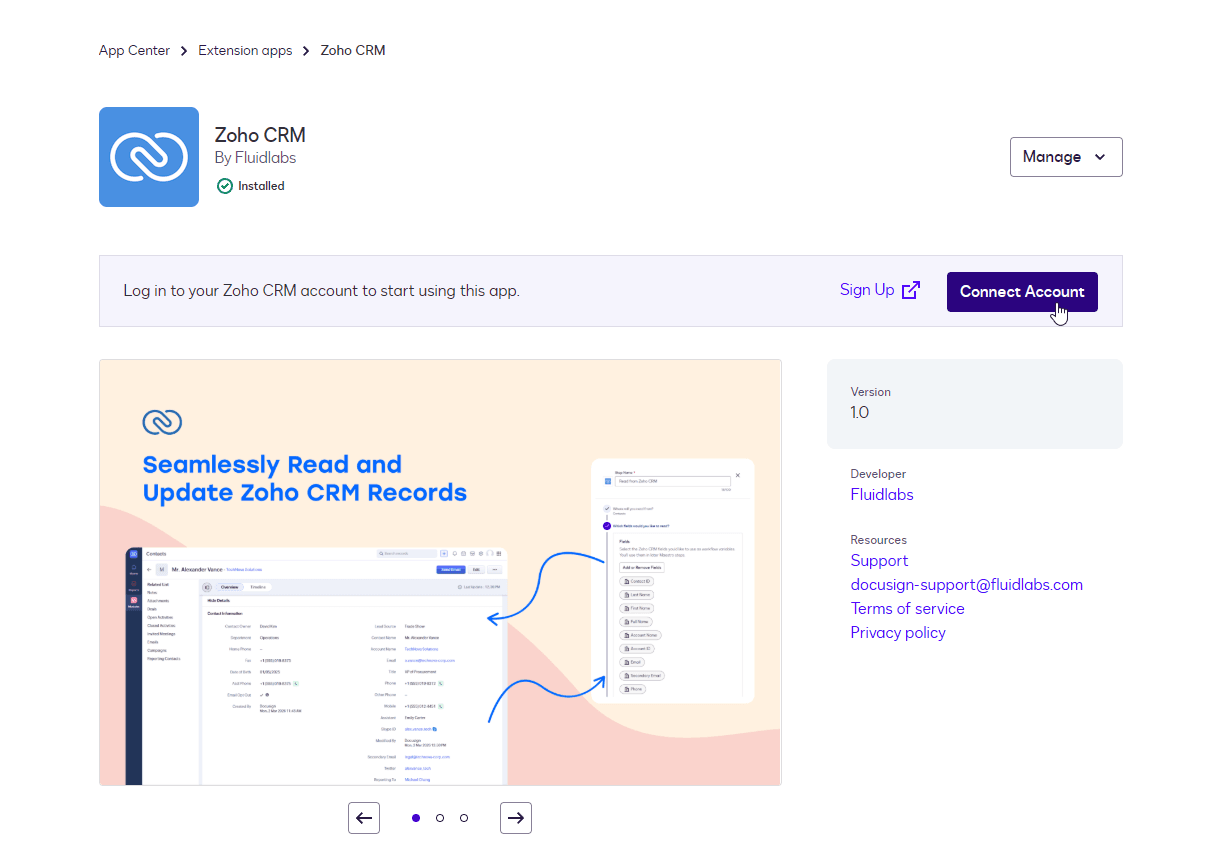Screen dimensions: 1212x866
Task: Select the third carousel dot indicator
Action: (464, 818)
